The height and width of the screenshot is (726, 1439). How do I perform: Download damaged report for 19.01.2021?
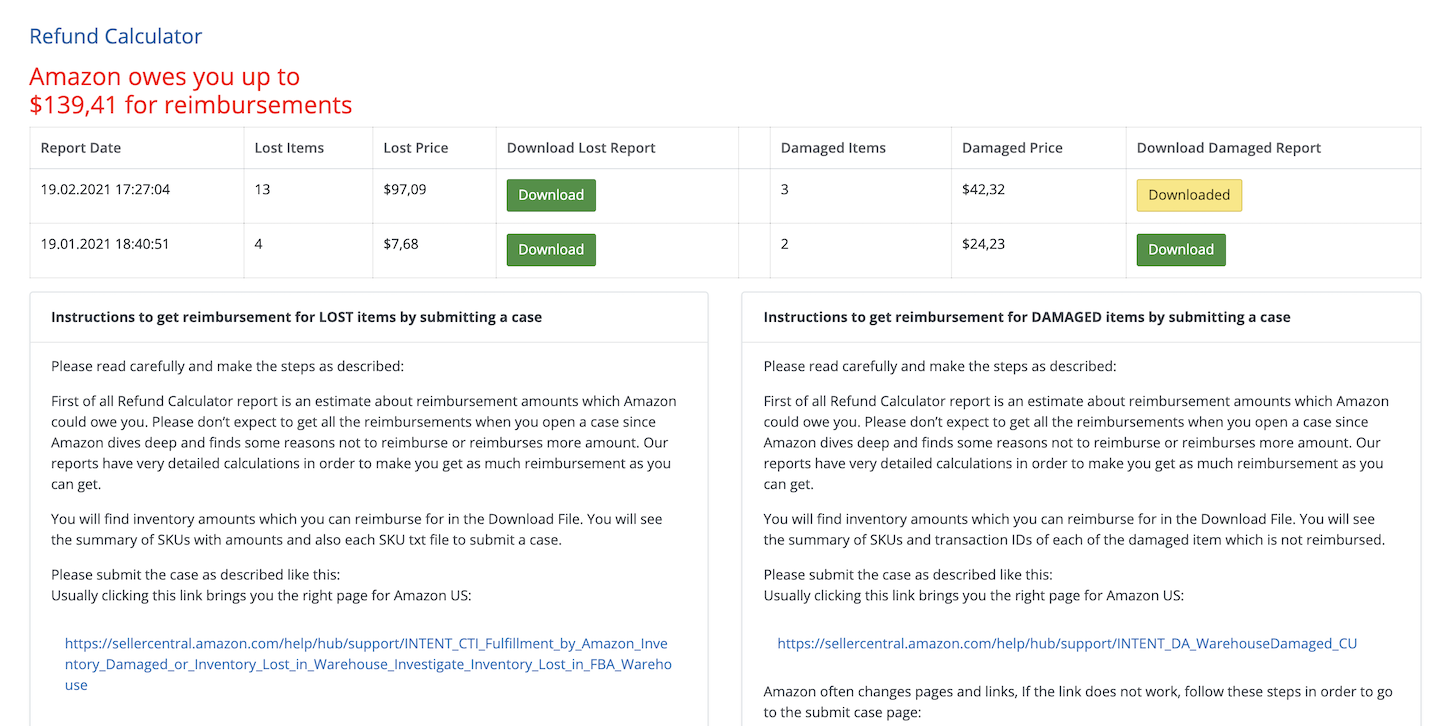click(1181, 250)
